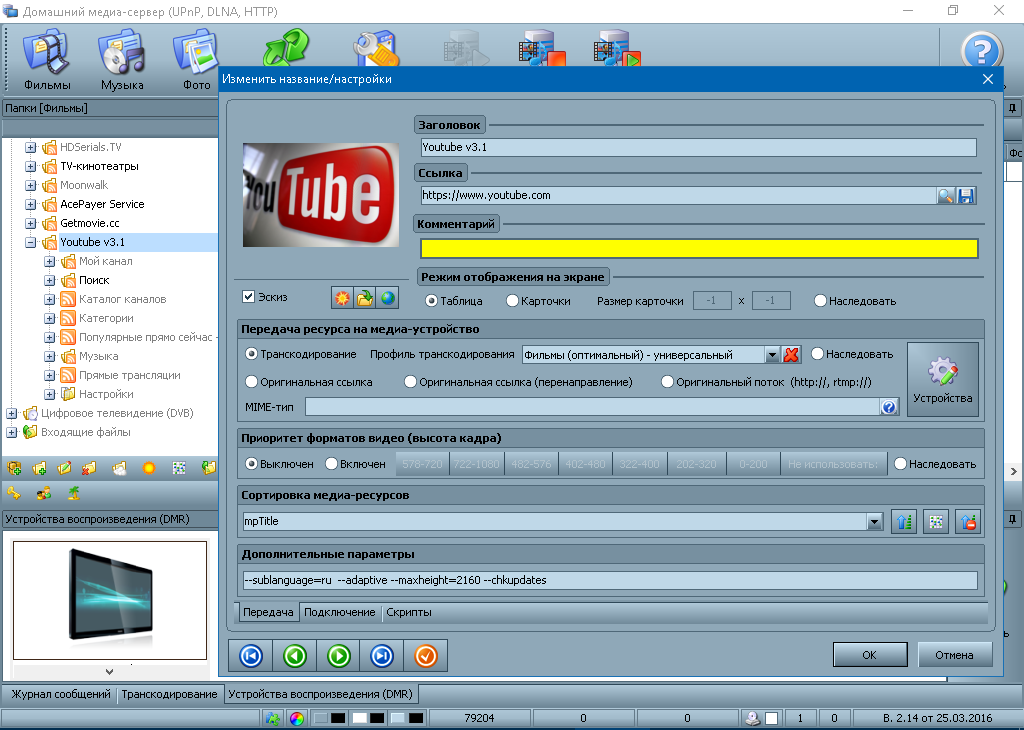Viewport: 1024px width, 730px height.
Task: Open the Профиль транскодирования dropdown
Action: 772,355
